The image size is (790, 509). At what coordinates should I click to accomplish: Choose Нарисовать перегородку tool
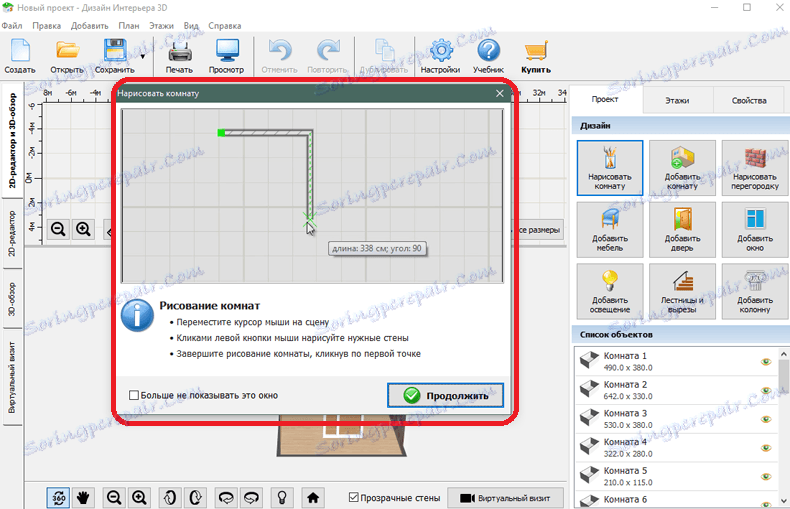pos(755,168)
